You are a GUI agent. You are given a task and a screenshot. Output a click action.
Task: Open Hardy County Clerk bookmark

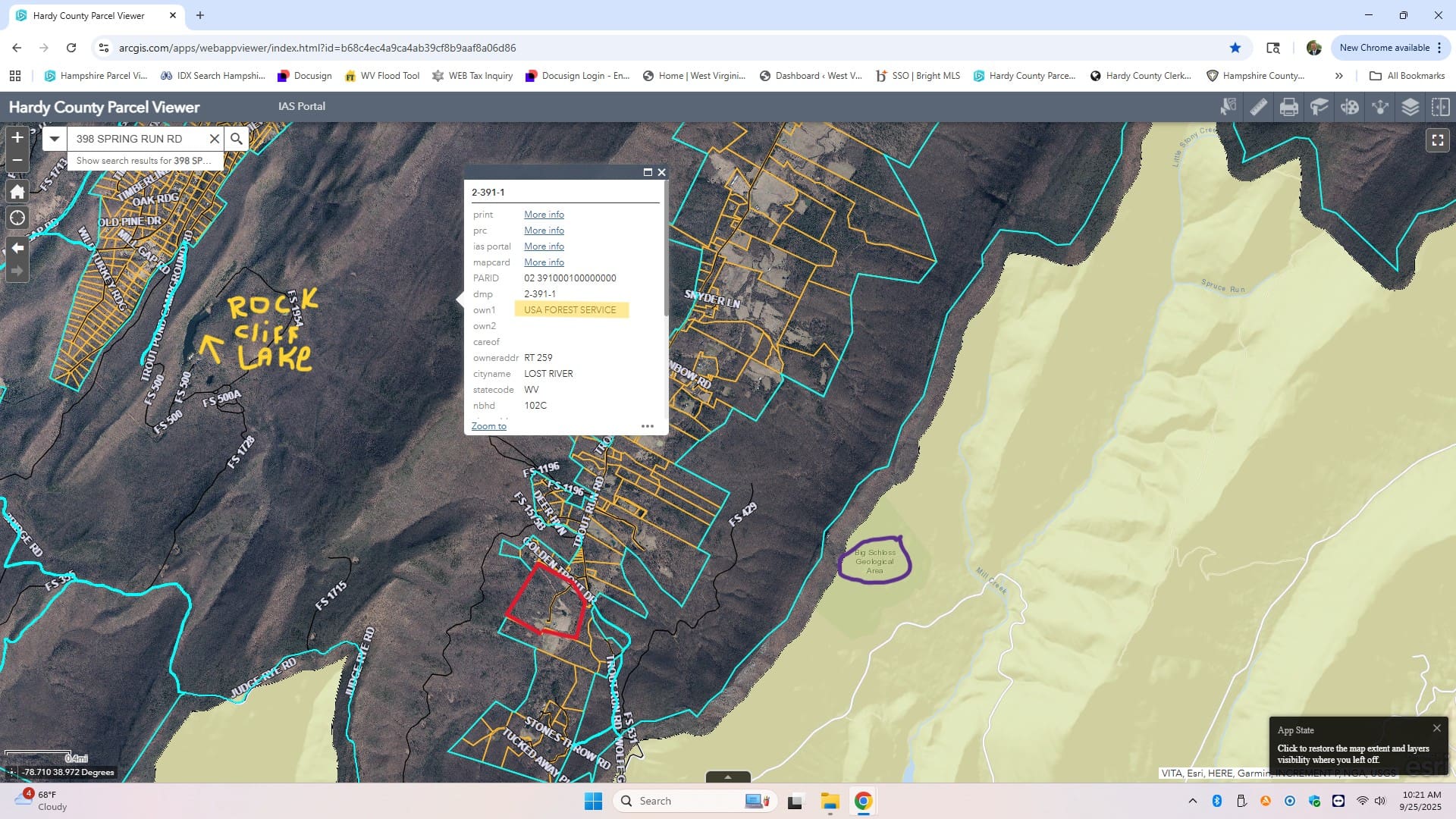click(x=1140, y=76)
